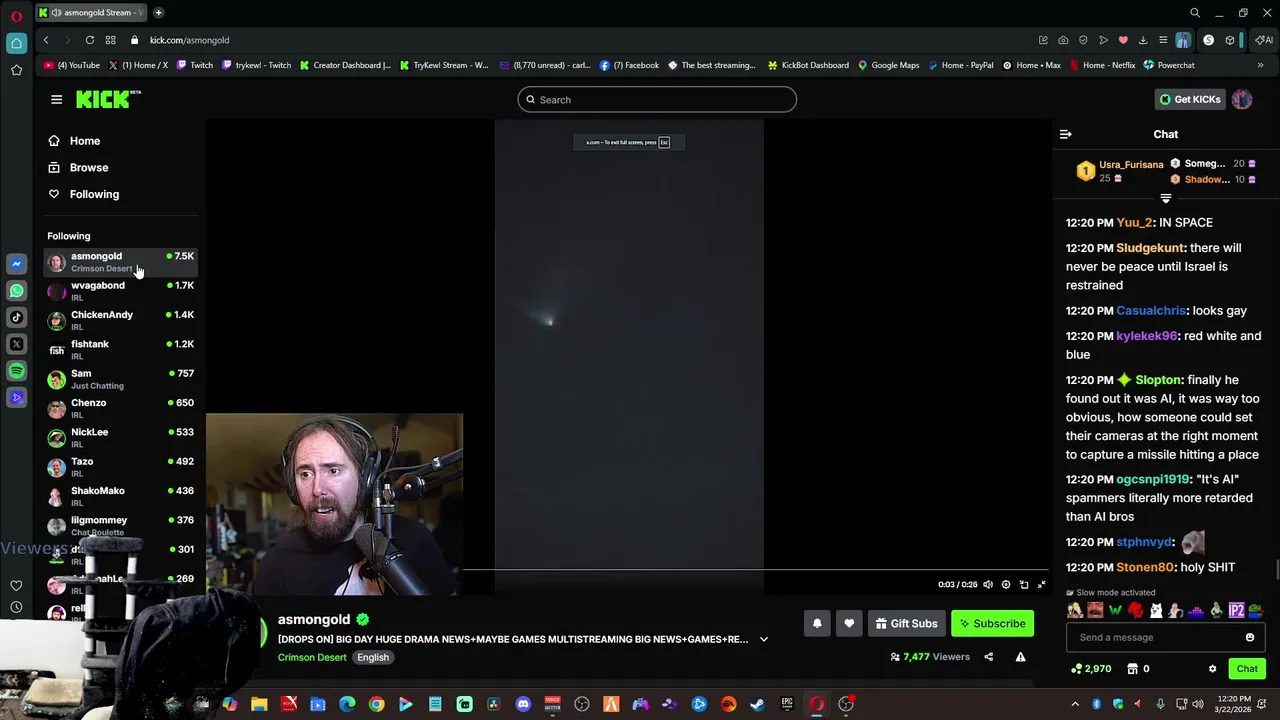Open WhatsApp in Opera sidebar

coord(16,291)
